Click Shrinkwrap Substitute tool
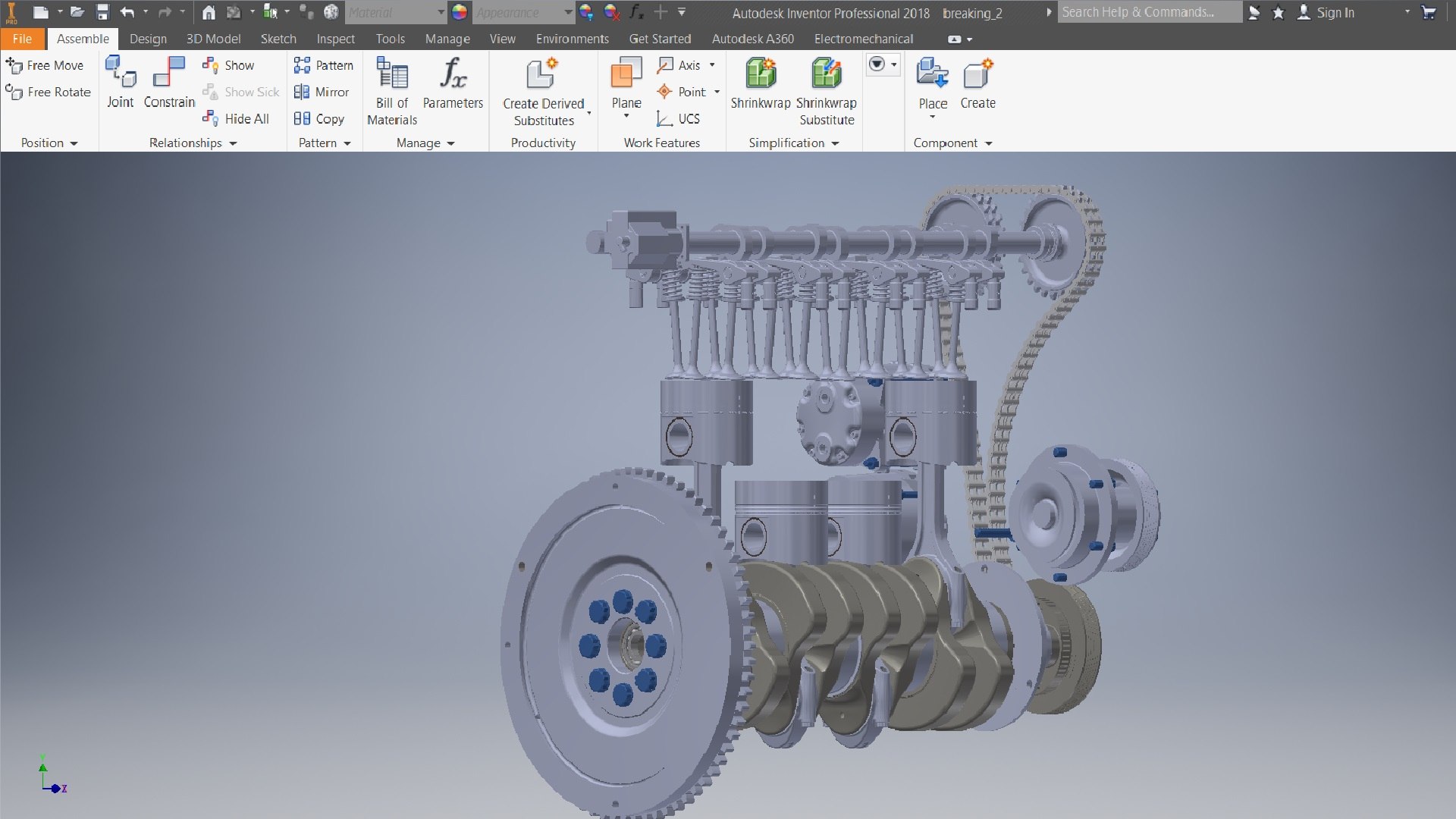Image resolution: width=1456 pixels, height=819 pixels. coord(827,91)
